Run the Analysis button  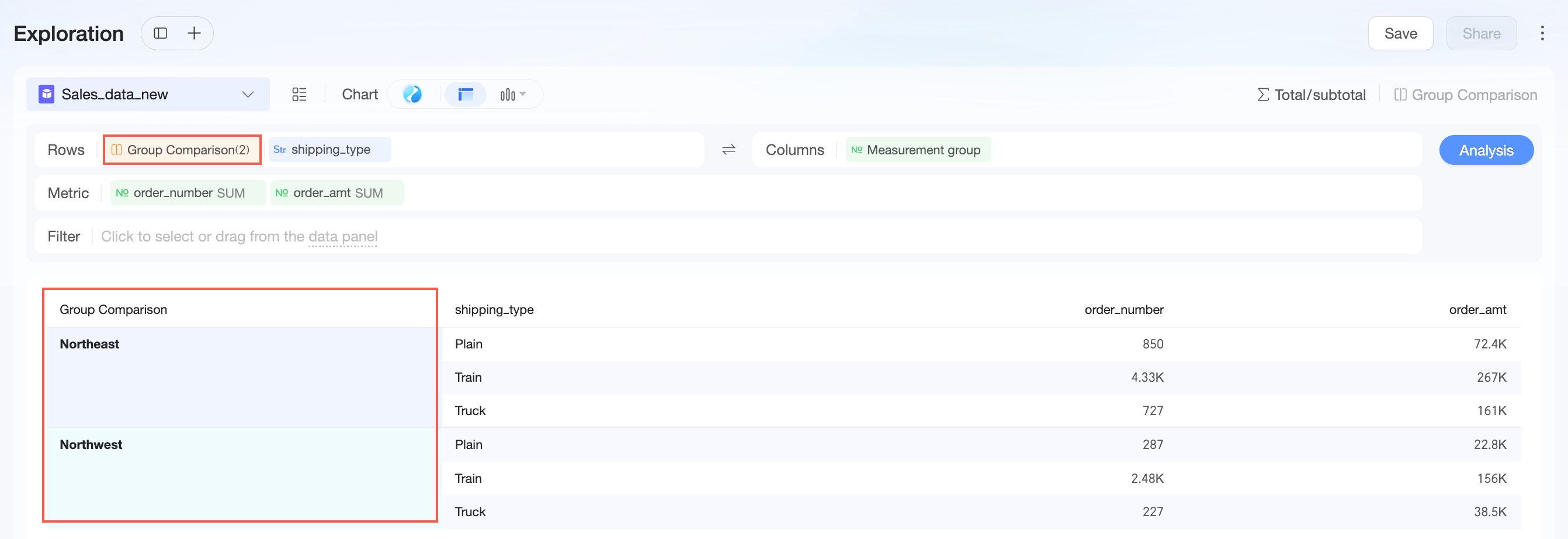(x=1486, y=150)
